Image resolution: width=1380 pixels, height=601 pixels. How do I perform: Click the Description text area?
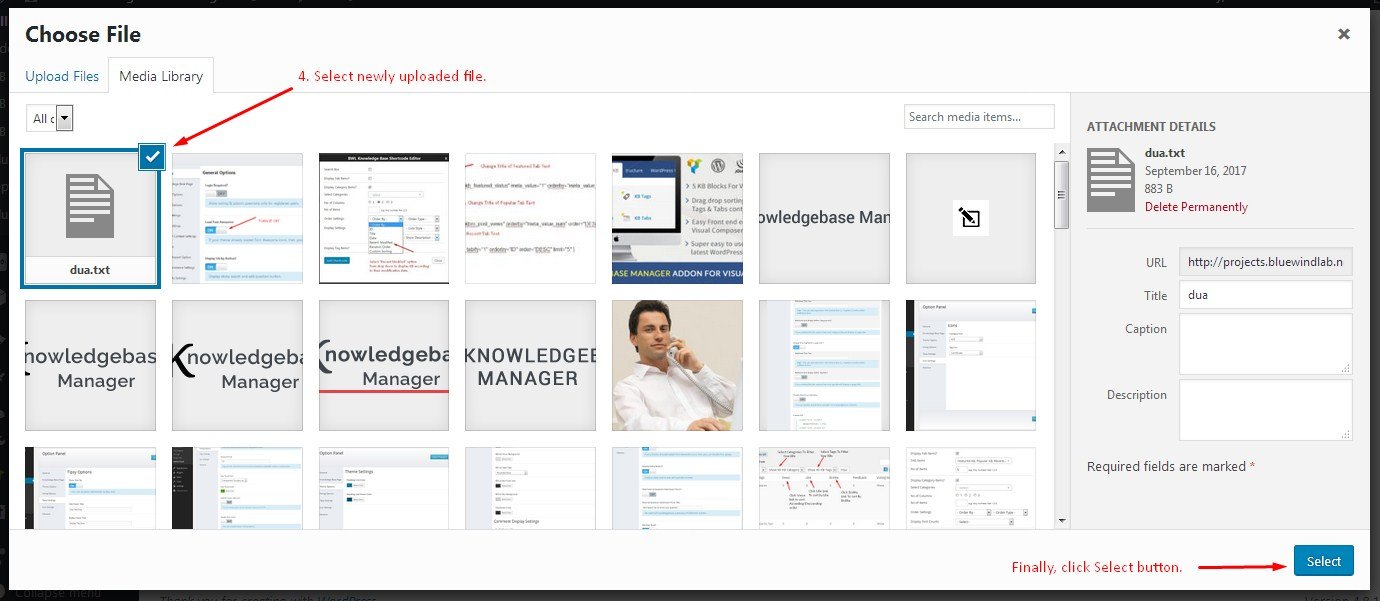pos(1266,410)
